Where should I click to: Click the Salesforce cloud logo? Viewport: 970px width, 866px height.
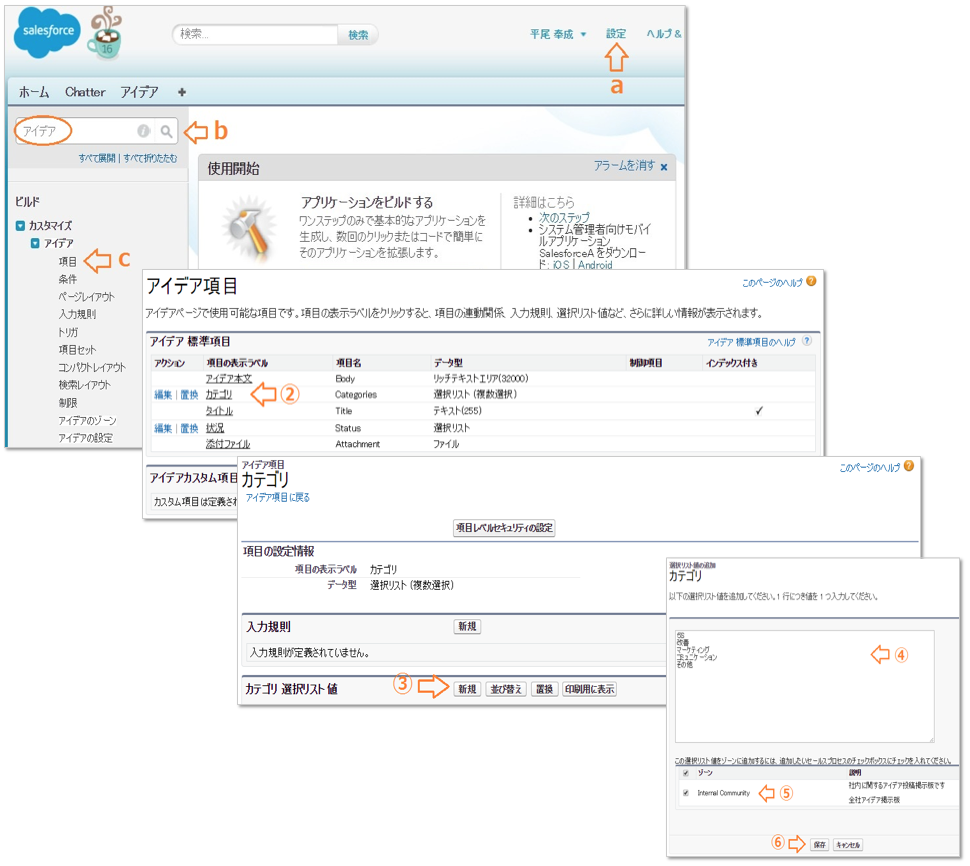pyautogui.click(x=47, y=32)
